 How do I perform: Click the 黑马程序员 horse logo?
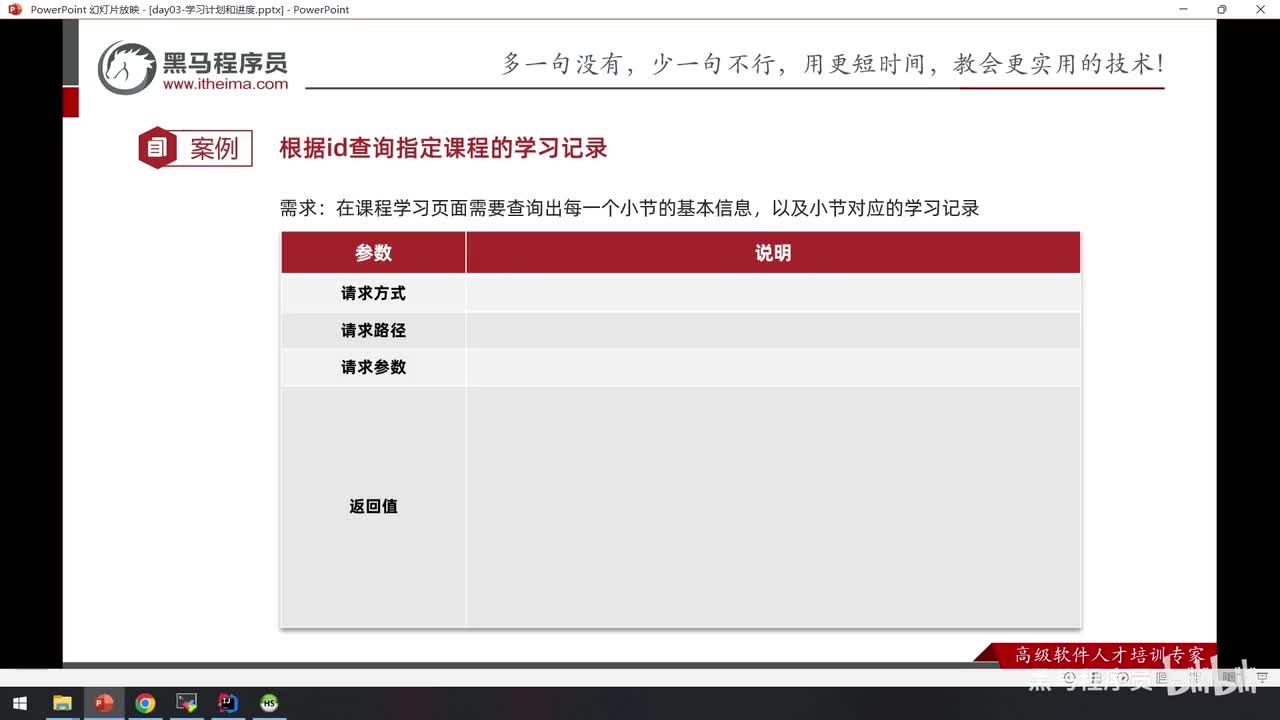126,68
